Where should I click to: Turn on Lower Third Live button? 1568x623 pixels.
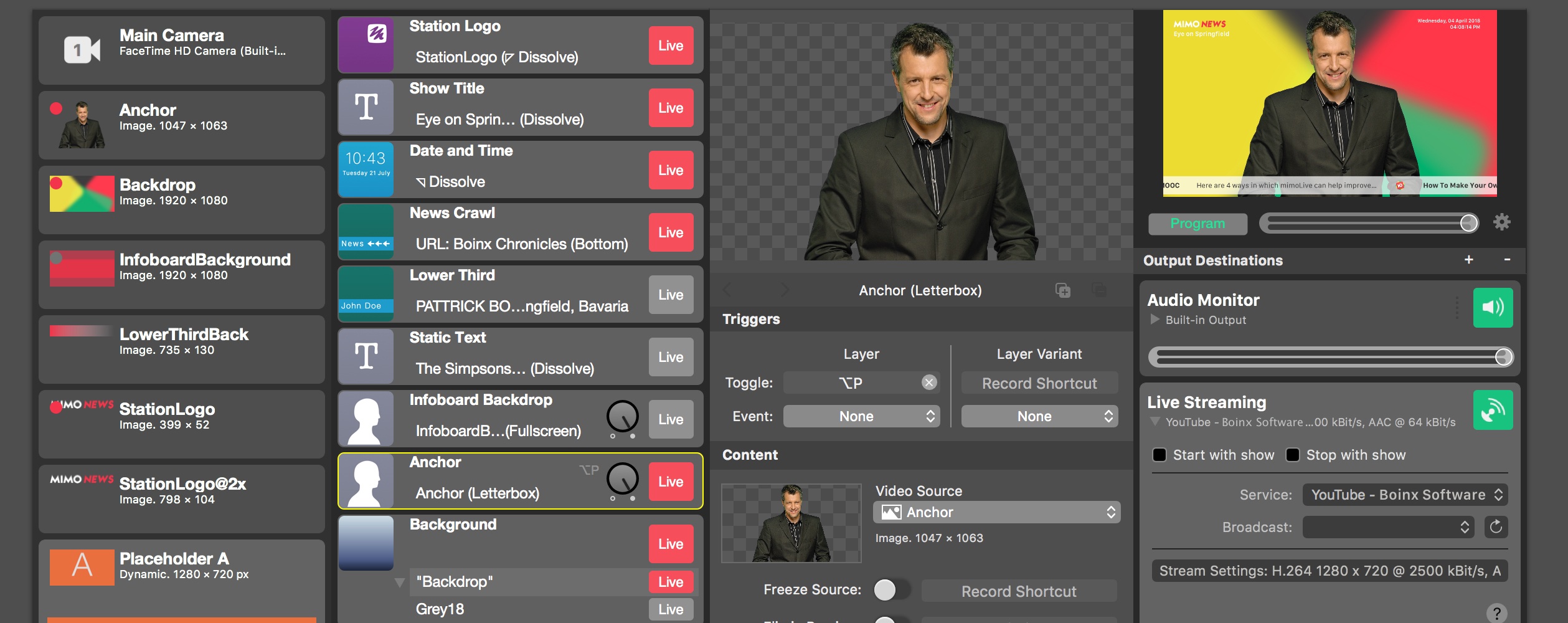(671, 295)
